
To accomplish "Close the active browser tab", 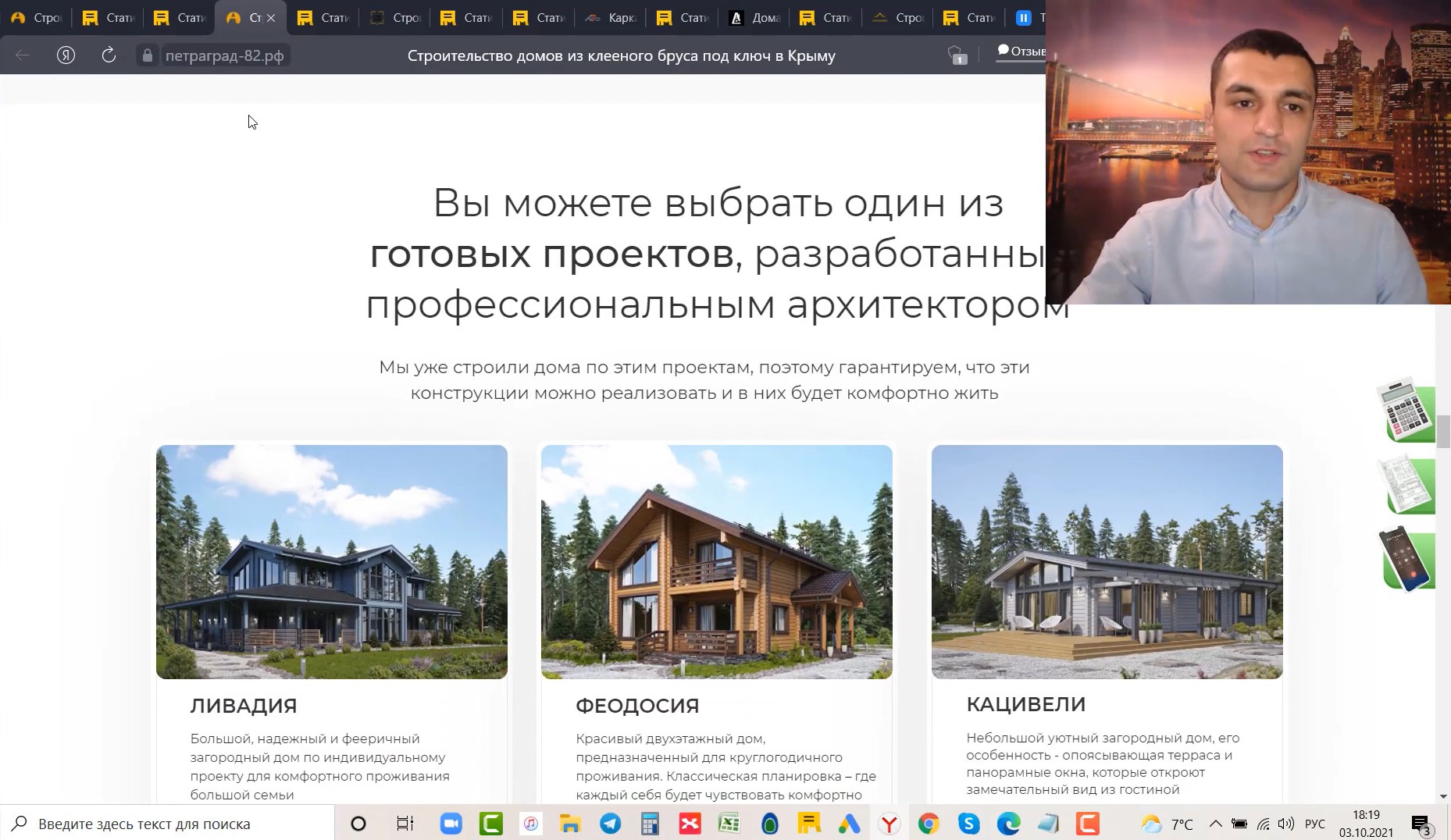I will click(271, 18).
